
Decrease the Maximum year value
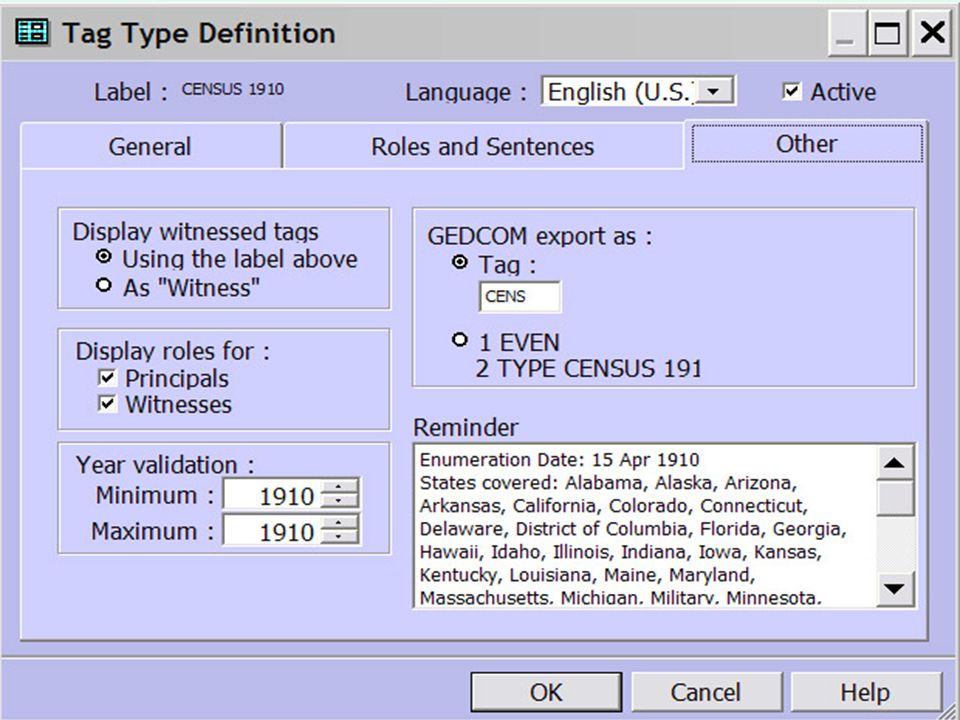tap(339, 537)
